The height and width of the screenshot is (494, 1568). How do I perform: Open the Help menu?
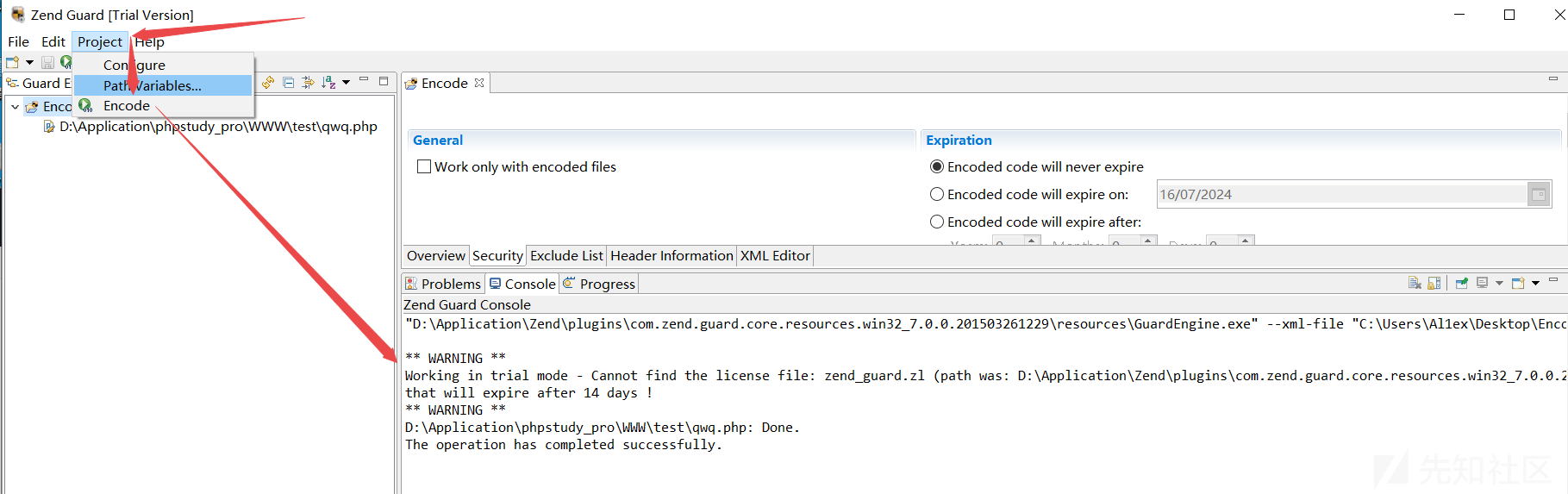149,41
